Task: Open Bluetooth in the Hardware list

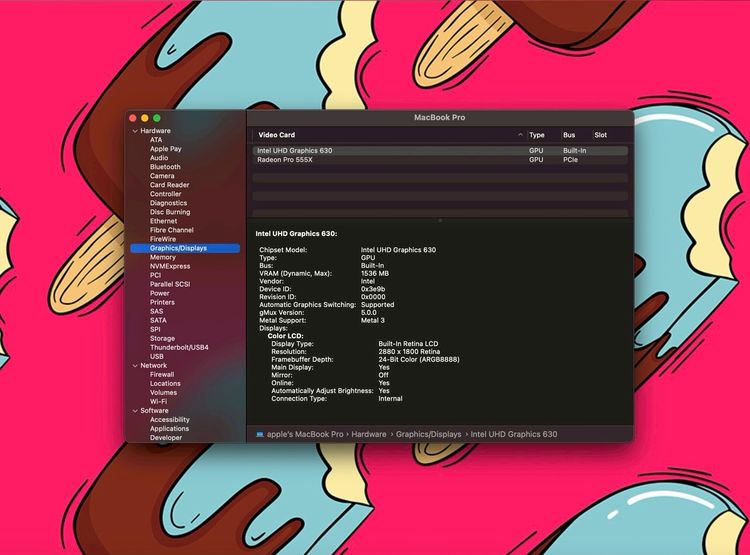Action: pos(165,167)
